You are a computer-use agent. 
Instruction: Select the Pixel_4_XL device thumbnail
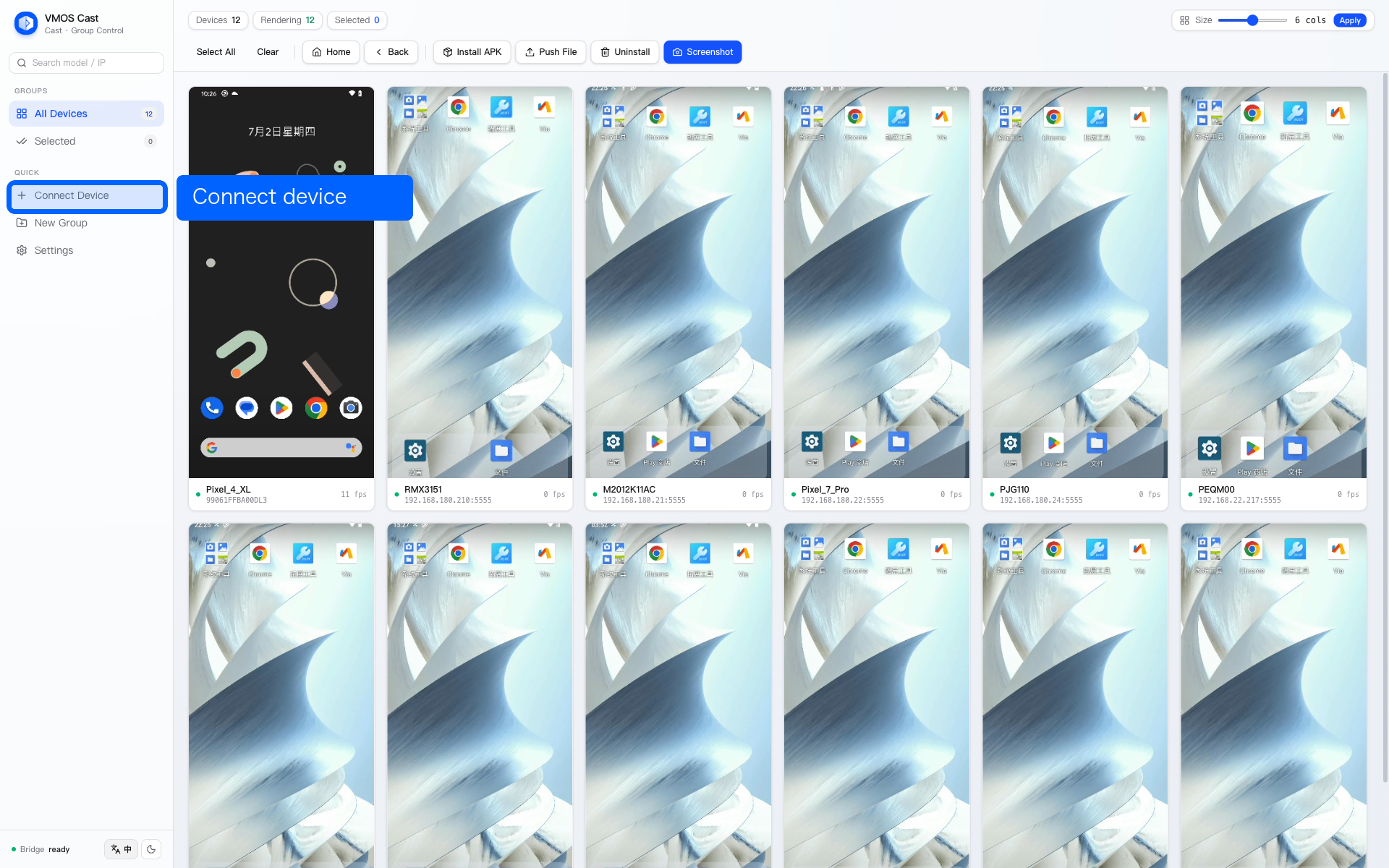pos(281,282)
